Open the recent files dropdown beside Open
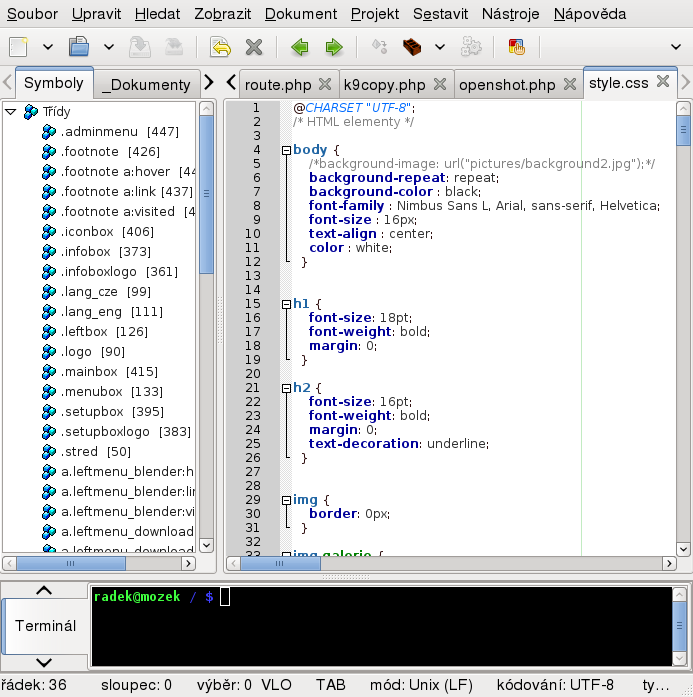Screen dimensions: 693x697 pyautogui.click(x=108, y=47)
